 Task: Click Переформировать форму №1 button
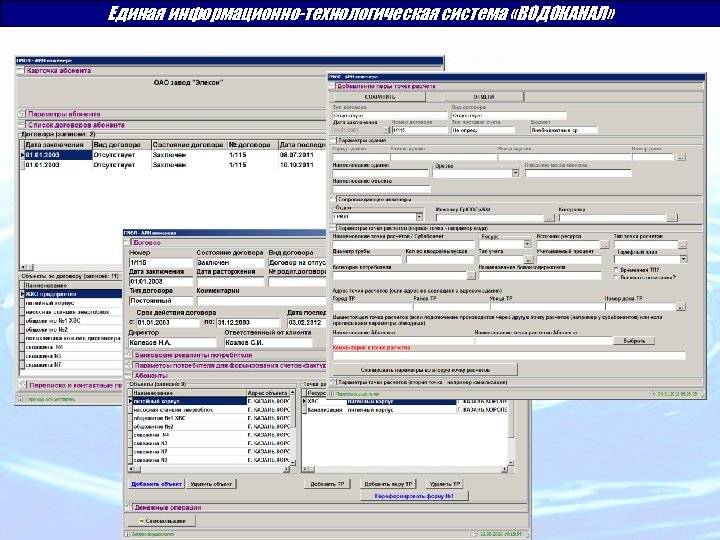pos(414,496)
